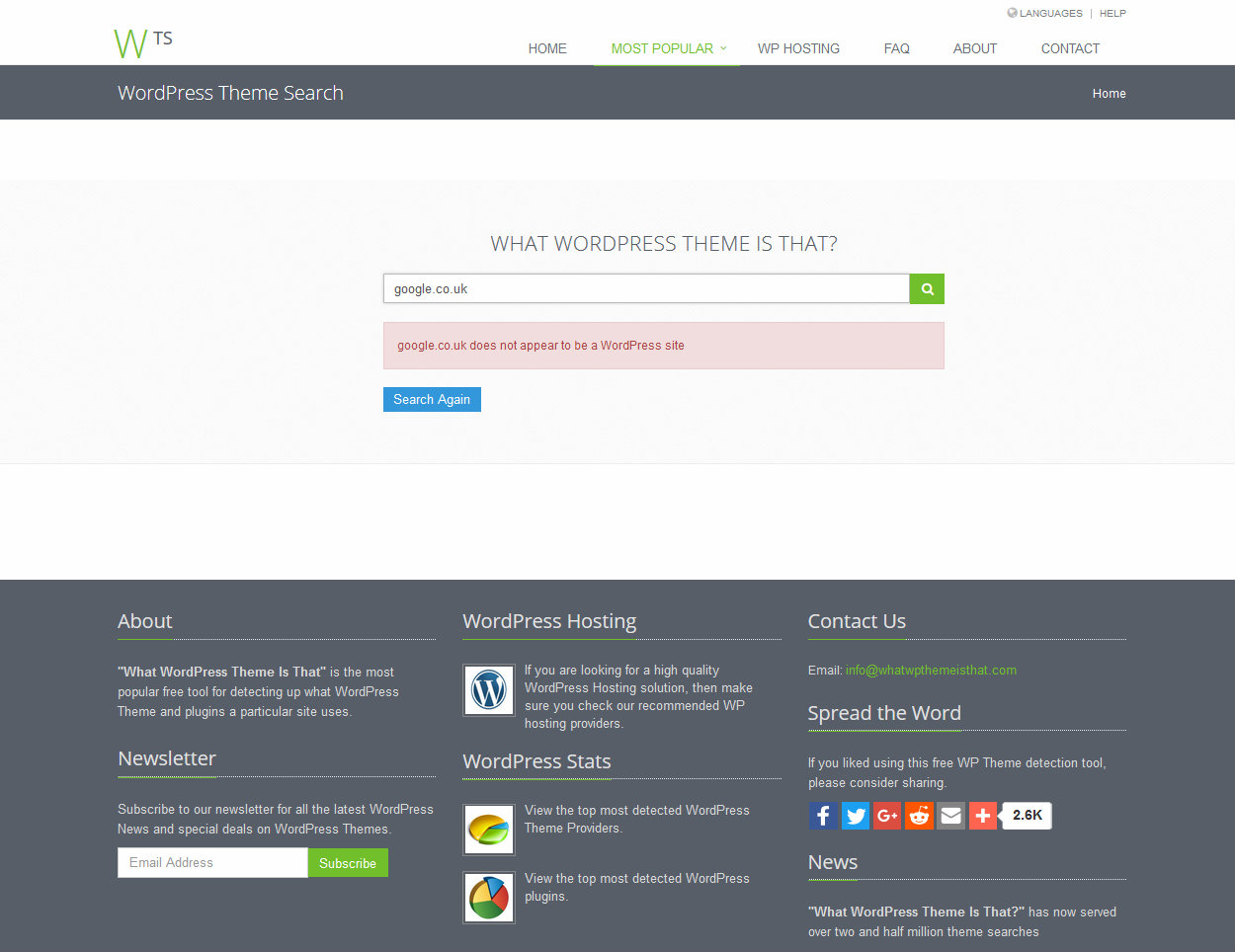Click the plugins pie chart thumbnail

click(489, 898)
